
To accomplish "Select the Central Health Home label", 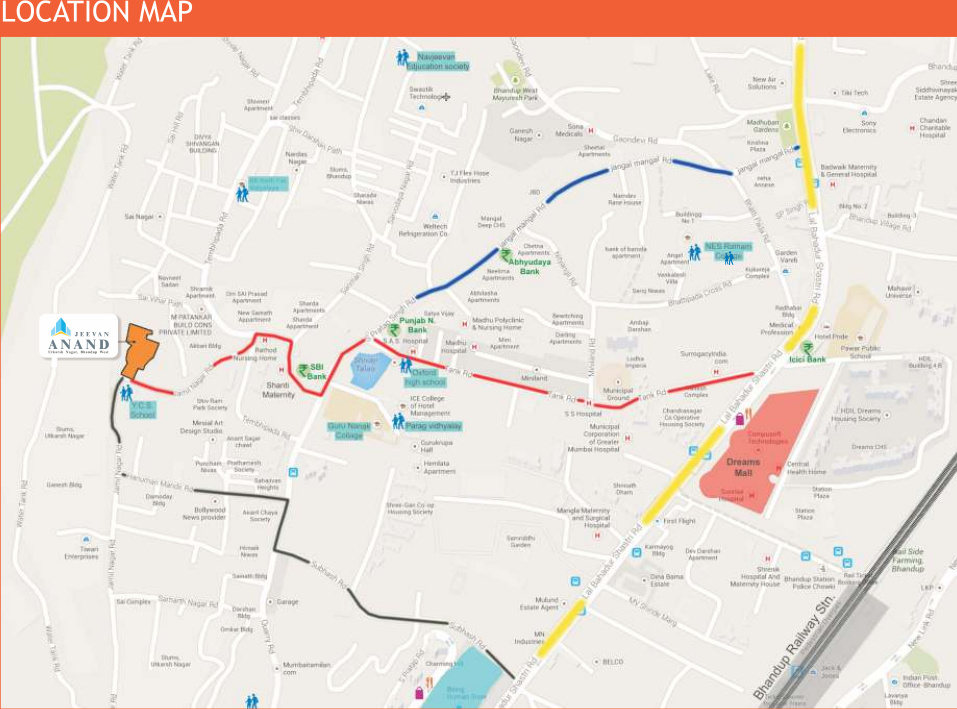I will [x=806, y=468].
